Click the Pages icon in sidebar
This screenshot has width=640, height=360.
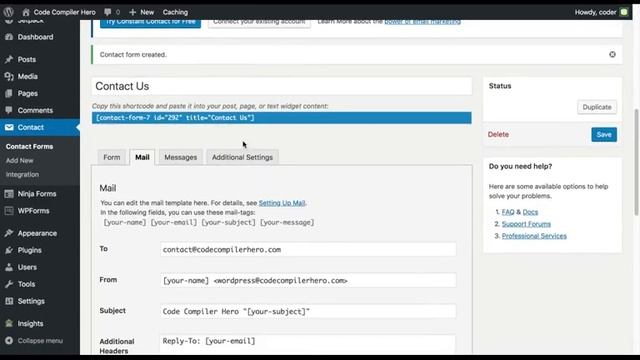[9, 93]
